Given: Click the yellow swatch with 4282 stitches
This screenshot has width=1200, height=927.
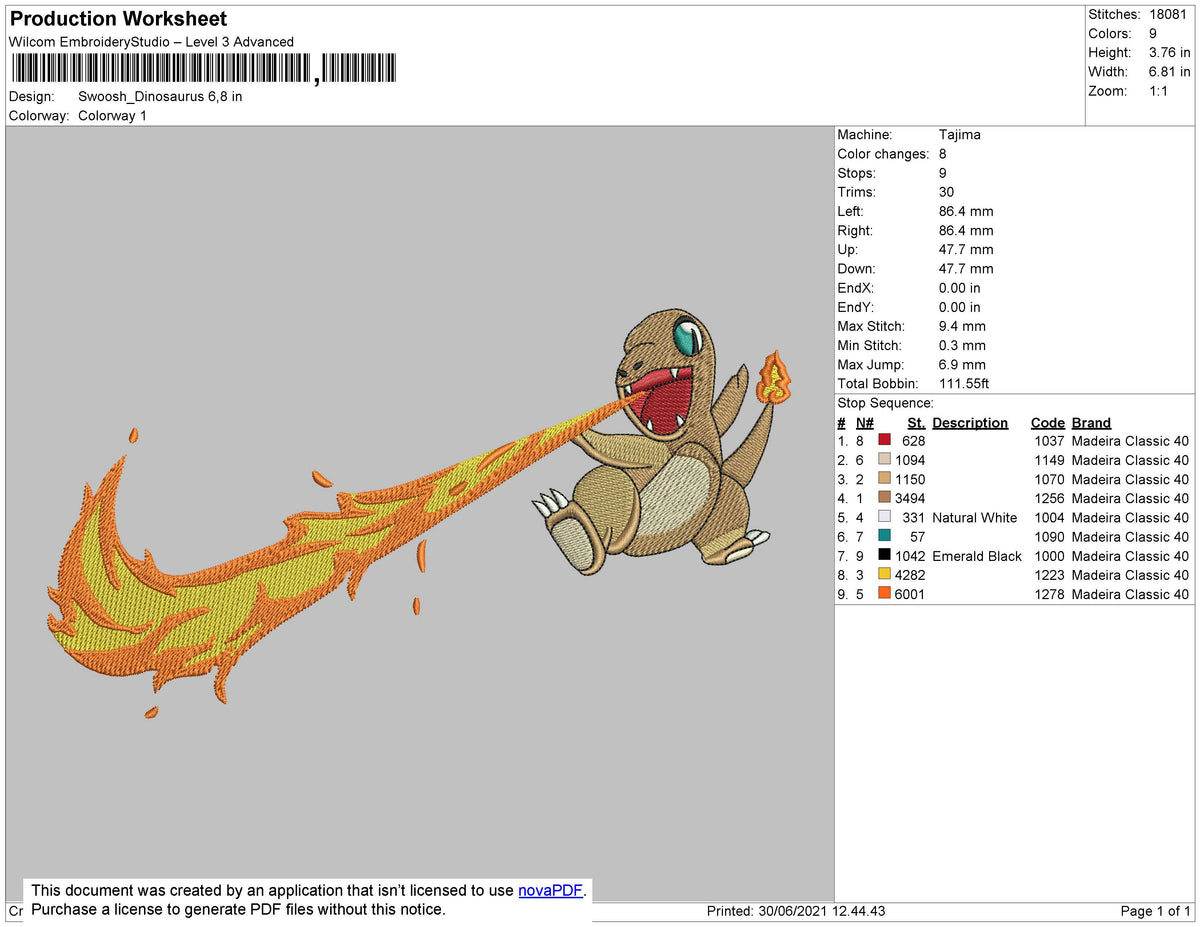Looking at the screenshot, I should 884,574.
